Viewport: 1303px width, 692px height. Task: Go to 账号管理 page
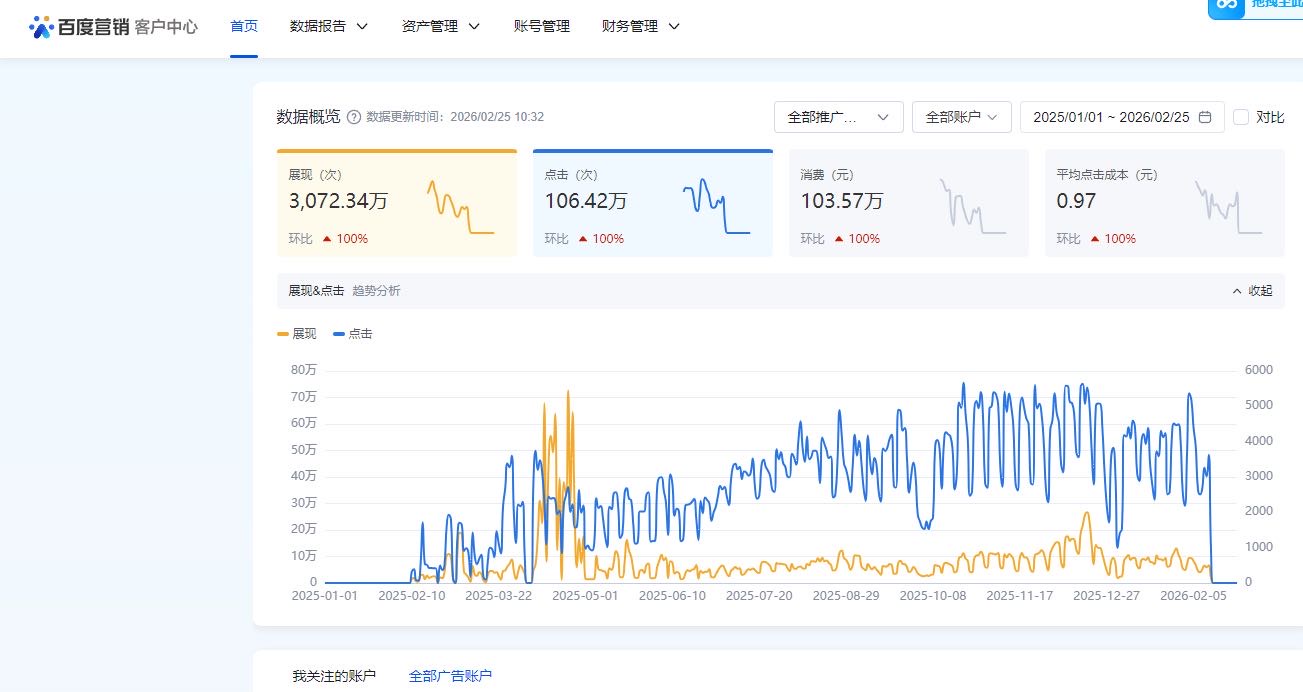click(x=541, y=27)
